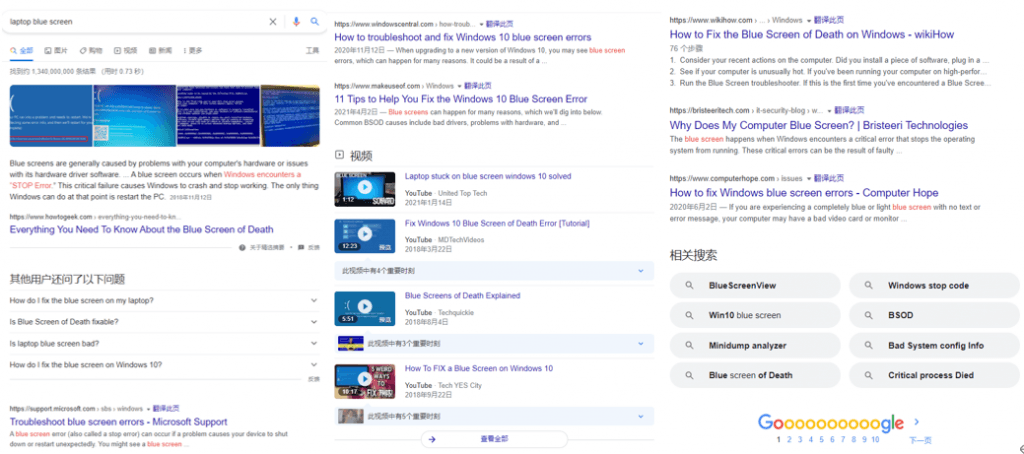This screenshot has height=454, width=1024.
Task: Expand 此视频中有5个重要时刻 key moments
Action: [494, 416]
